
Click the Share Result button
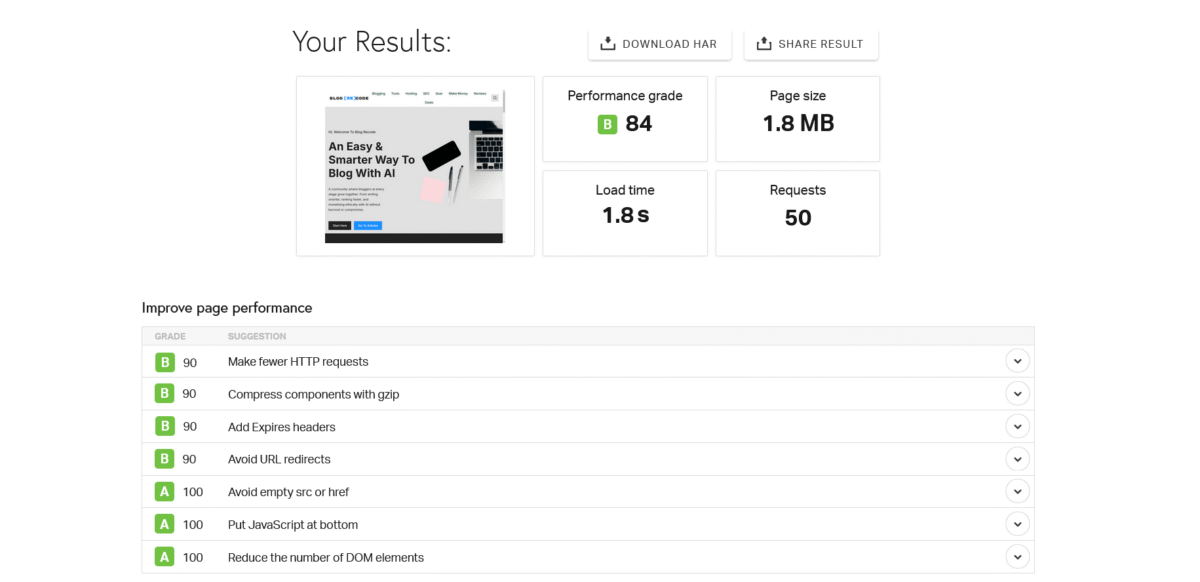click(810, 44)
